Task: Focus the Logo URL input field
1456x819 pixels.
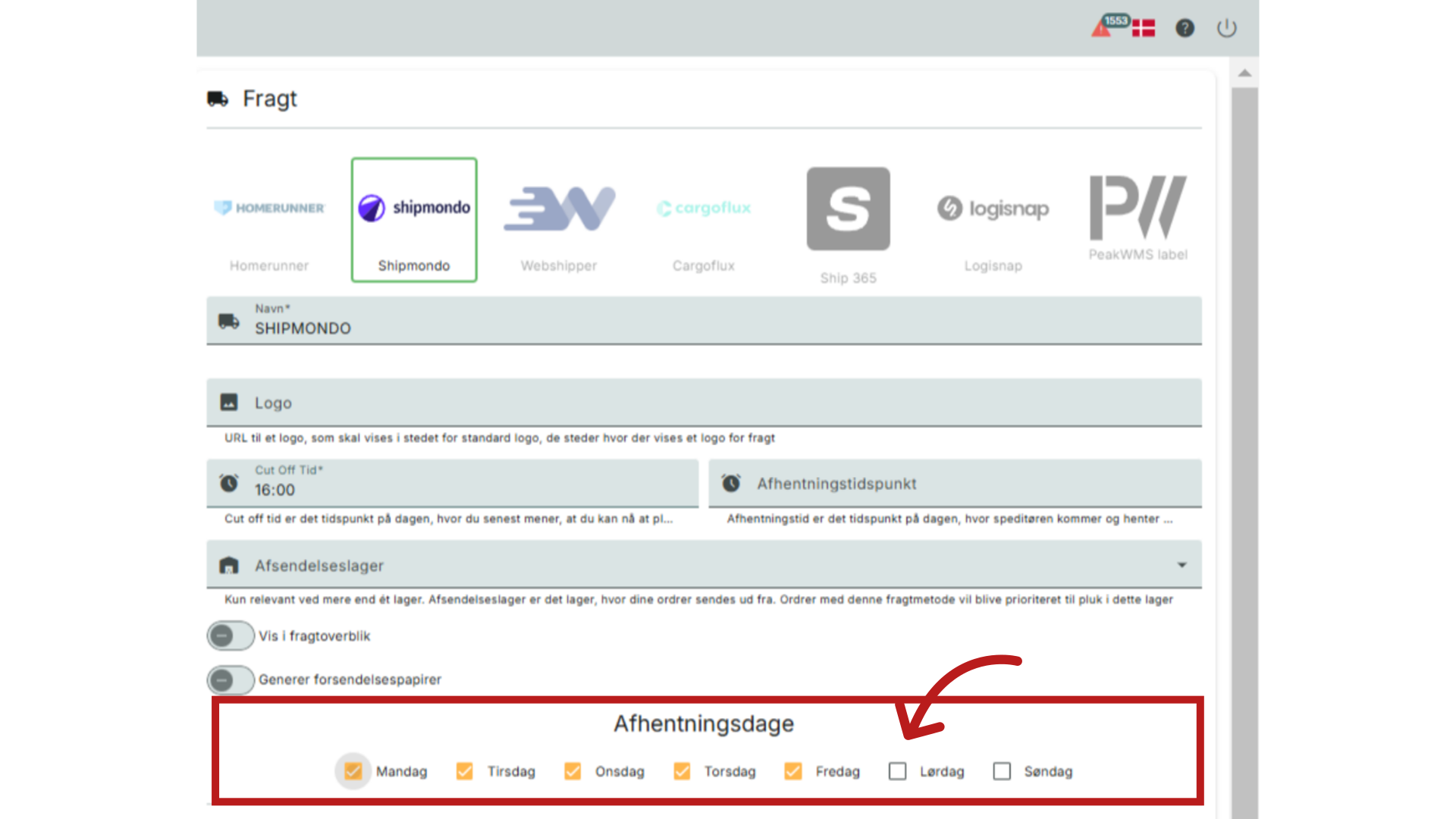Action: click(x=704, y=403)
